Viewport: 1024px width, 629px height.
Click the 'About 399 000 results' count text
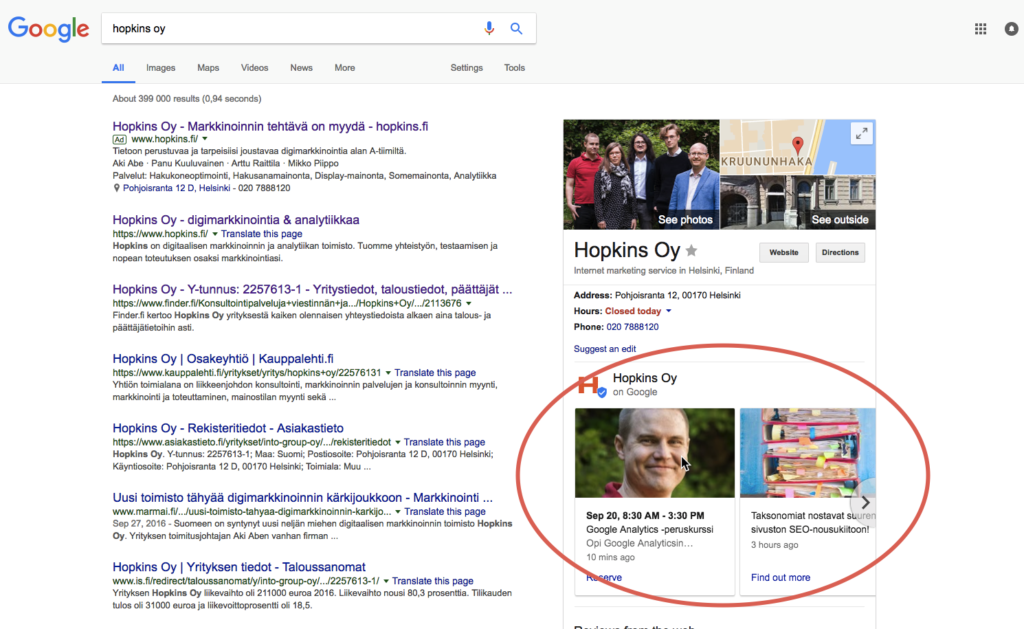click(187, 99)
